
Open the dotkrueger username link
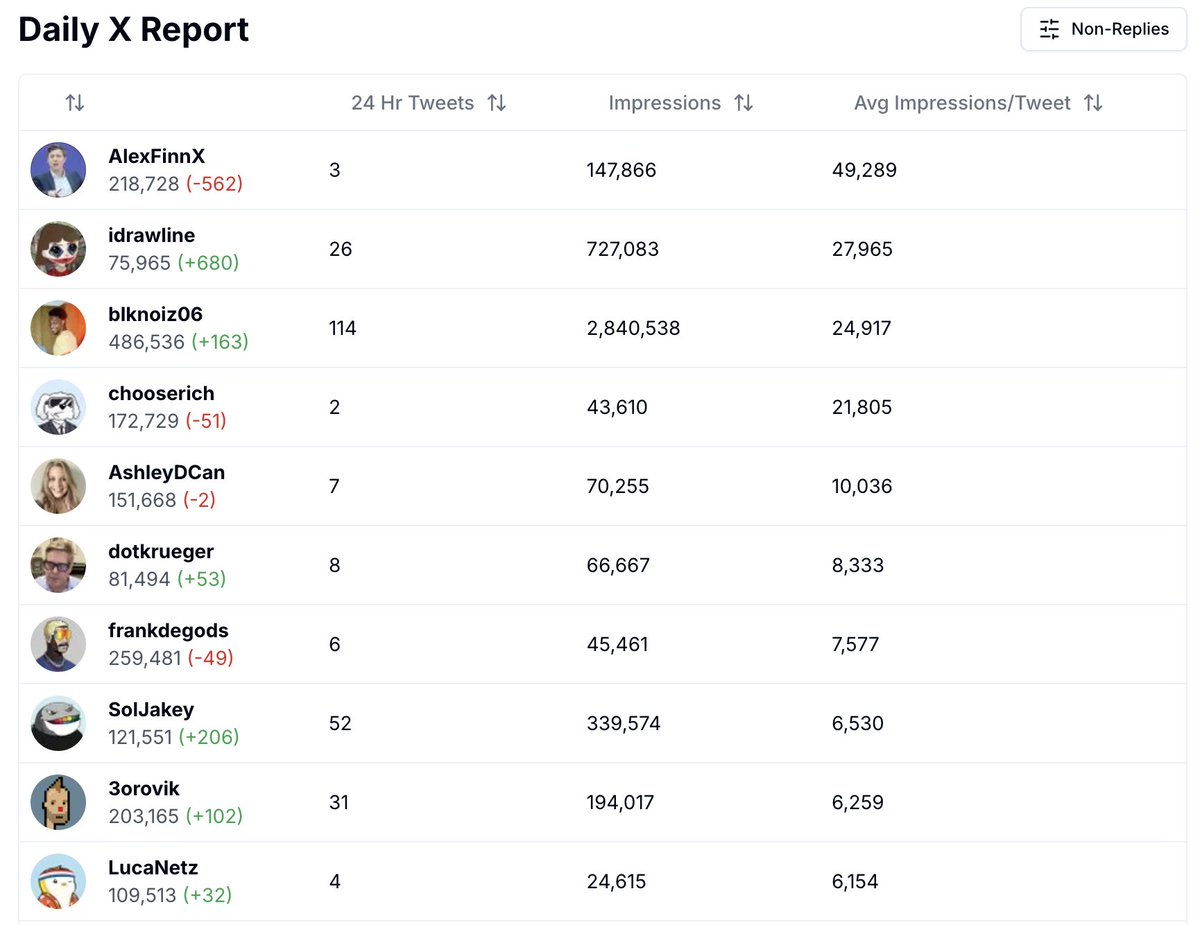(x=161, y=551)
